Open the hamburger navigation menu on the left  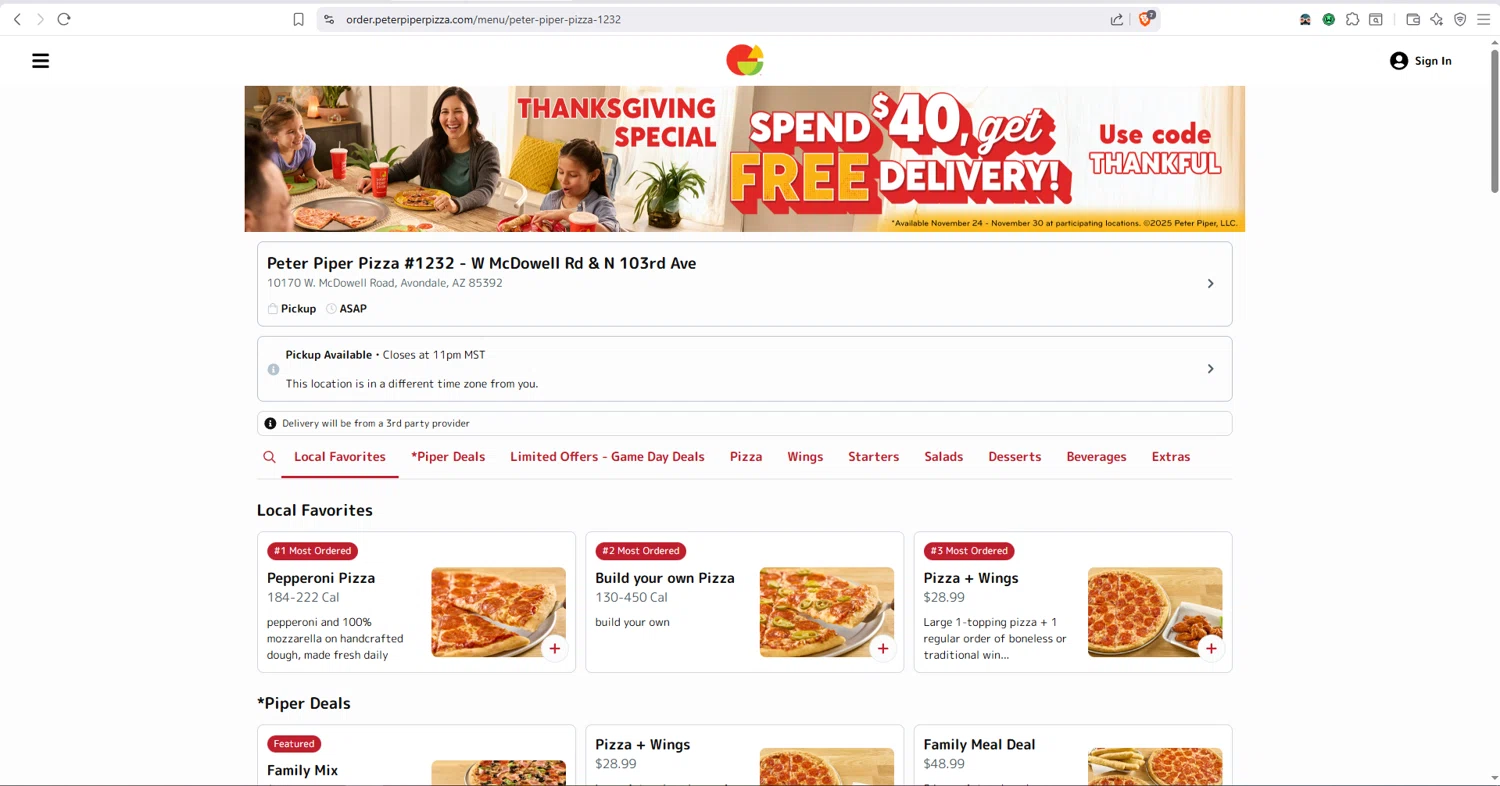40,61
